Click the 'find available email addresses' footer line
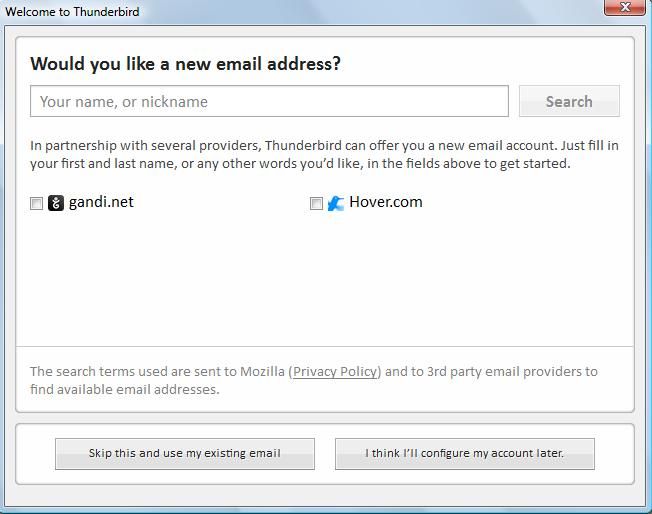The height and width of the screenshot is (514, 652). point(125,389)
